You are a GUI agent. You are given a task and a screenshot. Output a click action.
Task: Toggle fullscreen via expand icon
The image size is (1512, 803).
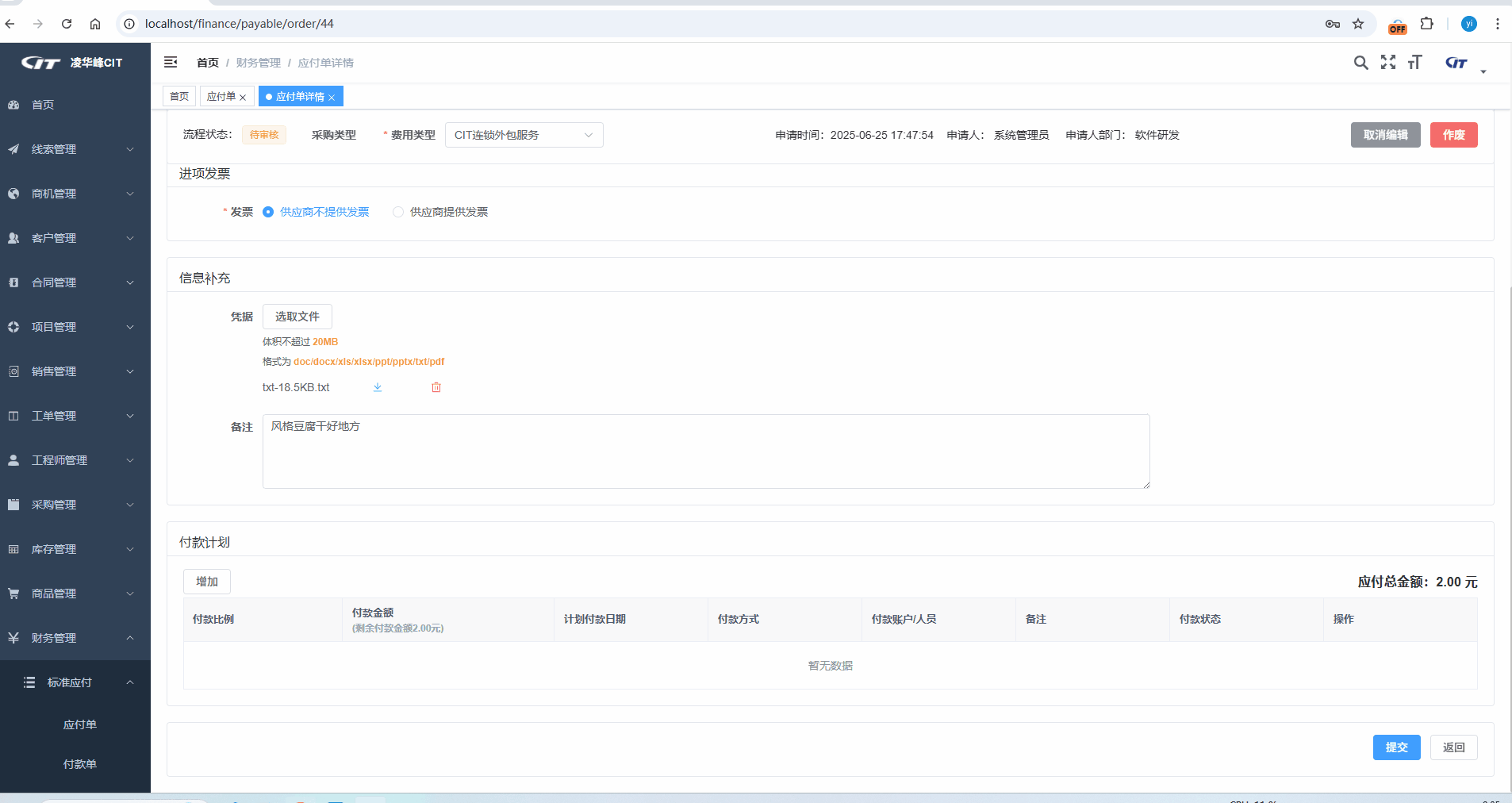point(1388,62)
